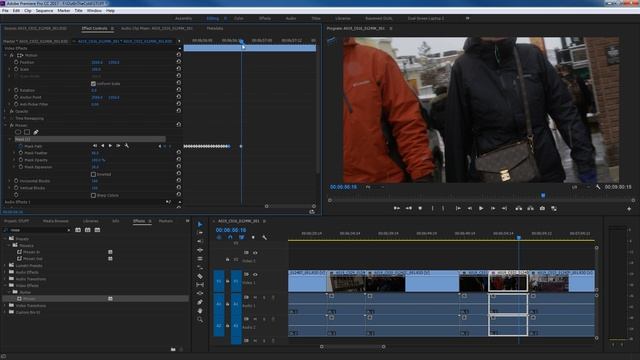Collapse the Mosaic effect properties
Screen dimensions: 640x360
pyautogui.click(x=5, y=125)
